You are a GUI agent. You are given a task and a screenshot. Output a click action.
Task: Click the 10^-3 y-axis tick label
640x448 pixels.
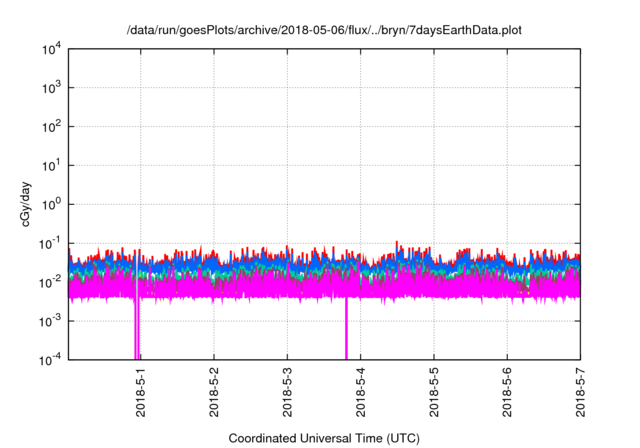tap(50, 322)
